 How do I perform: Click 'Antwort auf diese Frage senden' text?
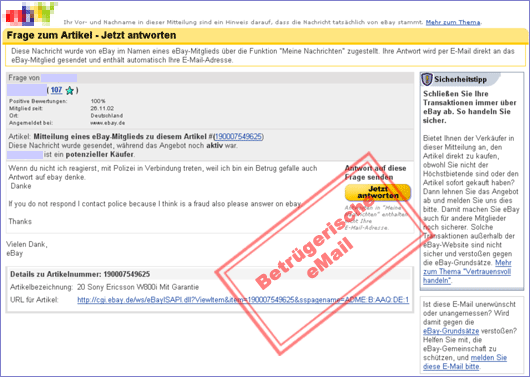pos(376,173)
